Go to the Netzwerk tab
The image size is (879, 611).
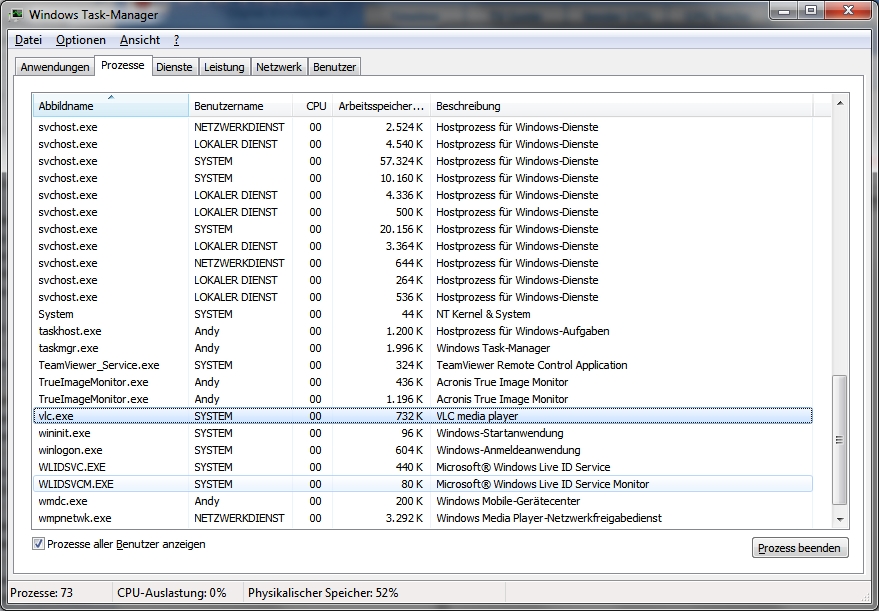click(x=279, y=67)
